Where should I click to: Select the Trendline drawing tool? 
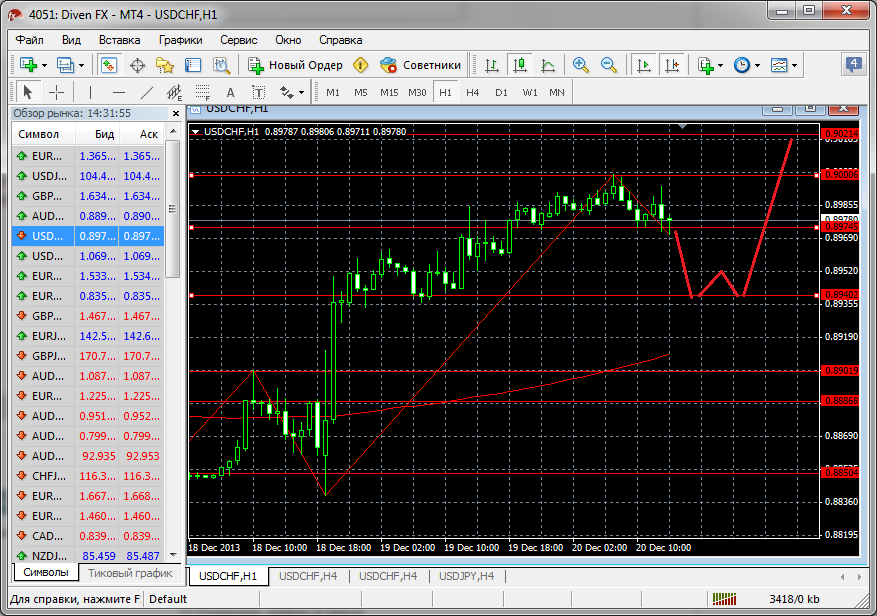point(147,92)
